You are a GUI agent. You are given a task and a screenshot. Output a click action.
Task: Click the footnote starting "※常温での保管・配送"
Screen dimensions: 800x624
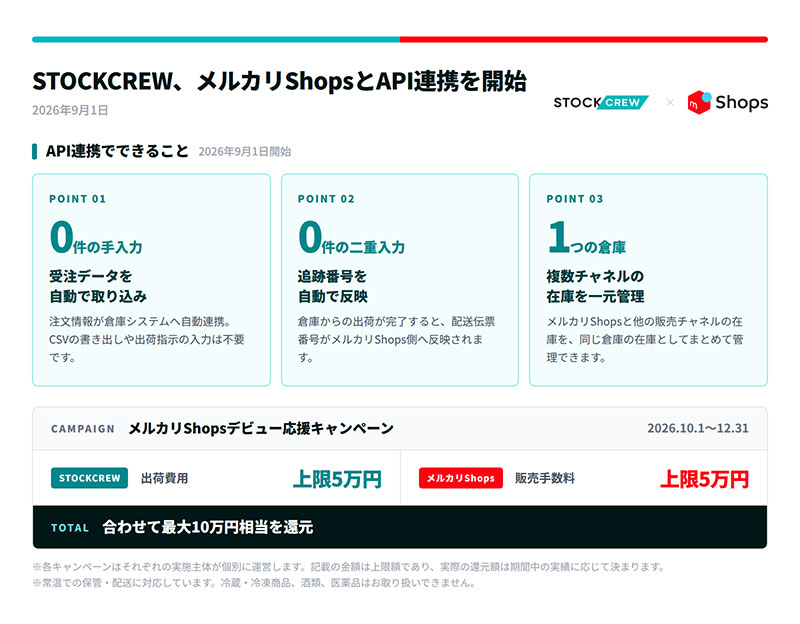(254, 583)
